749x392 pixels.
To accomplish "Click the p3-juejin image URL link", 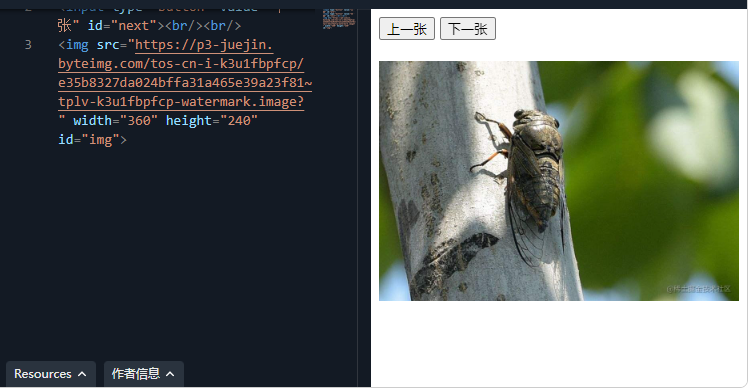I will [x=185, y=73].
